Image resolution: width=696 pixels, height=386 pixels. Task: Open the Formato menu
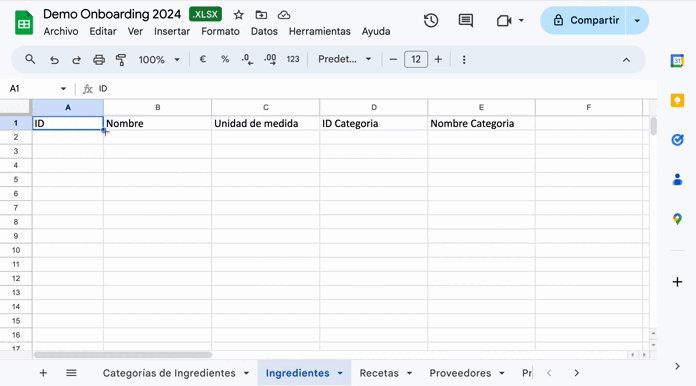(x=220, y=32)
